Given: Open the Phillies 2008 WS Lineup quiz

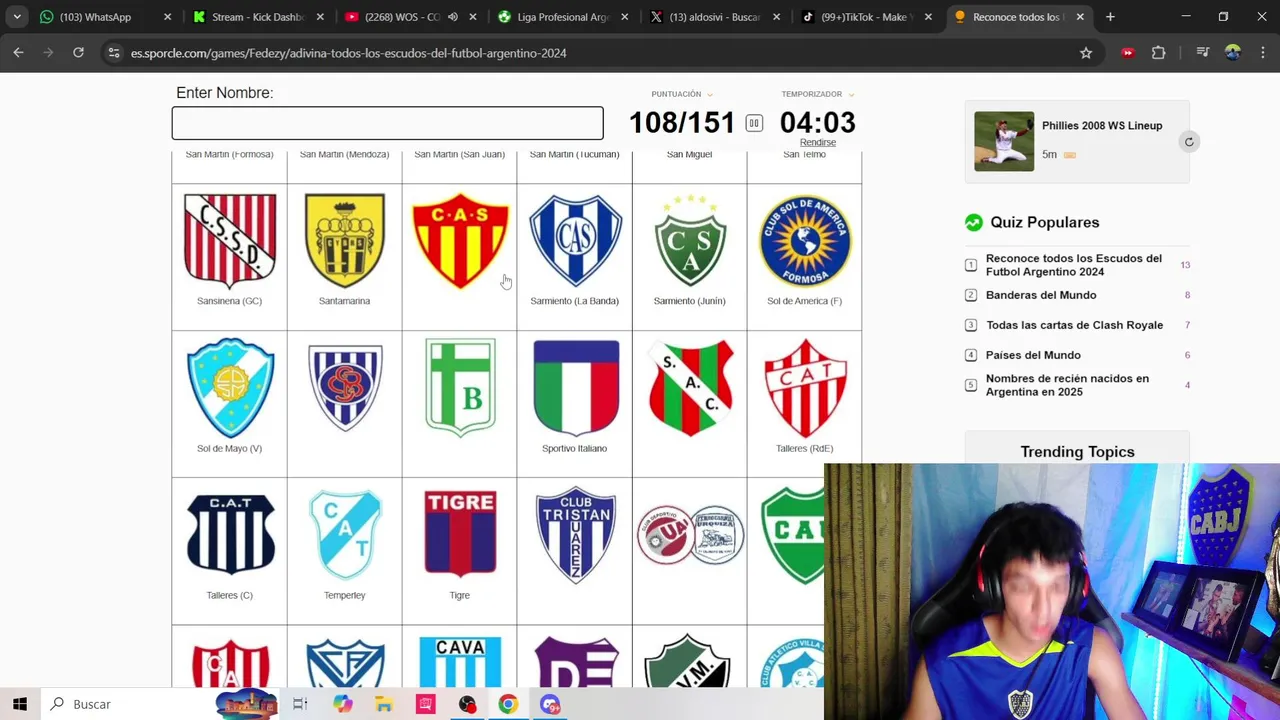Looking at the screenshot, I should click(1102, 125).
